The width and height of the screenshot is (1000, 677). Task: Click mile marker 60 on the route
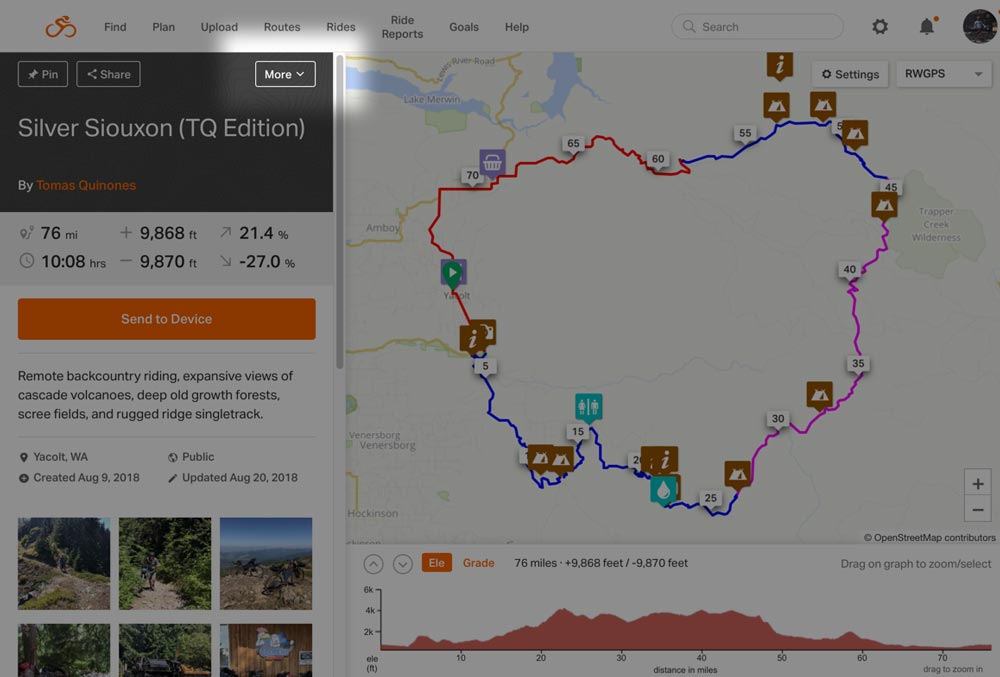coord(658,159)
